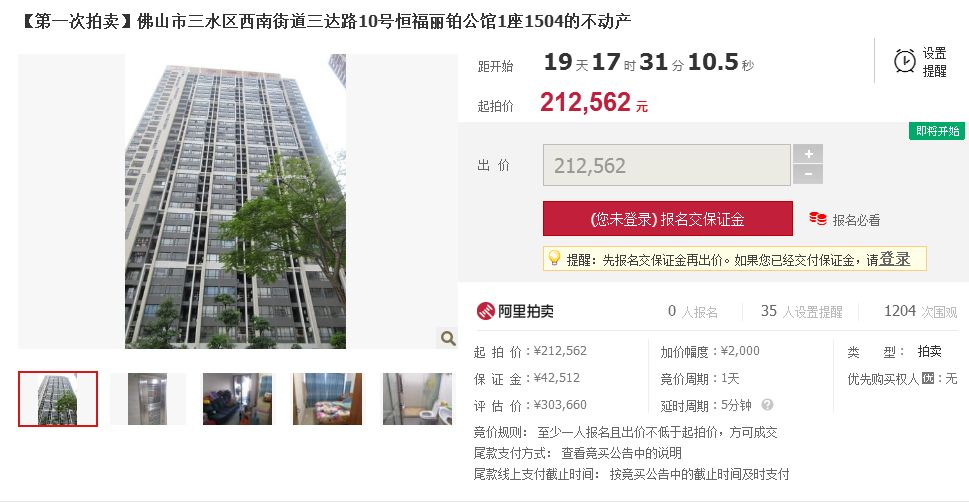The height and width of the screenshot is (502, 969).
Task: Click the bid amount input field
Action: click(667, 165)
